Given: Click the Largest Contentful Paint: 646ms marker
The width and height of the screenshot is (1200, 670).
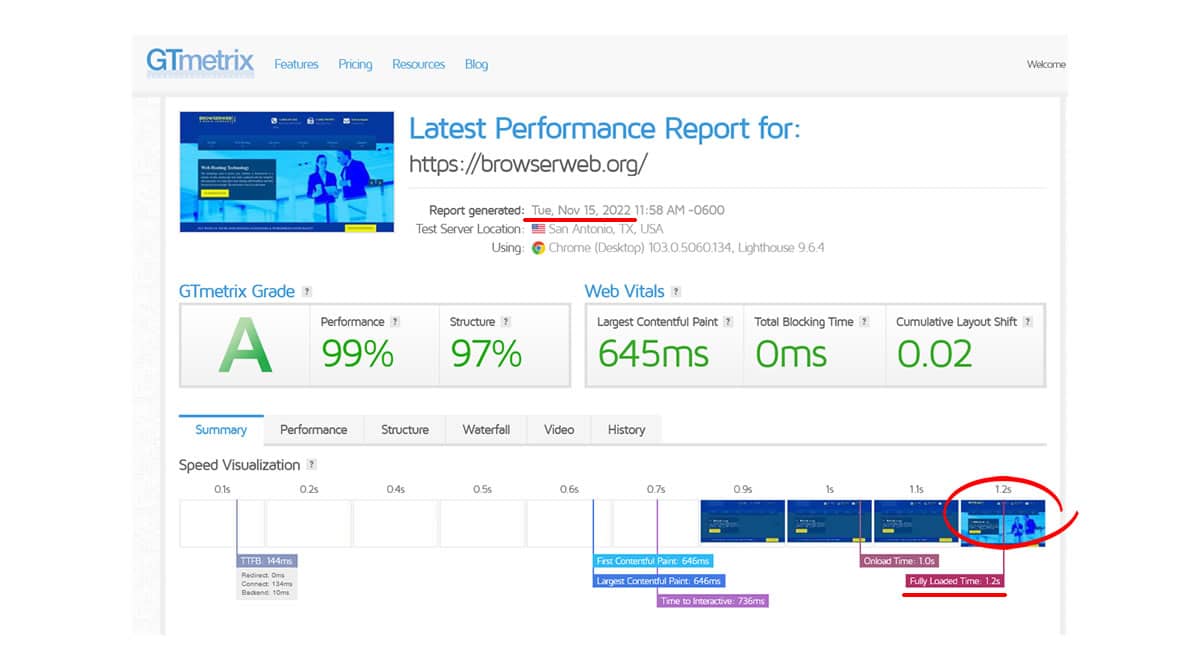Looking at the screenshot, I should click(x=658, y=581).
